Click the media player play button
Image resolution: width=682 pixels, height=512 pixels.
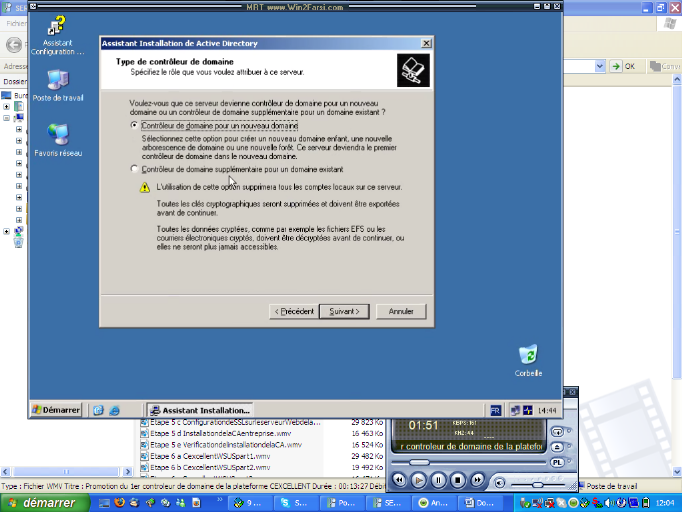(418, 480)
